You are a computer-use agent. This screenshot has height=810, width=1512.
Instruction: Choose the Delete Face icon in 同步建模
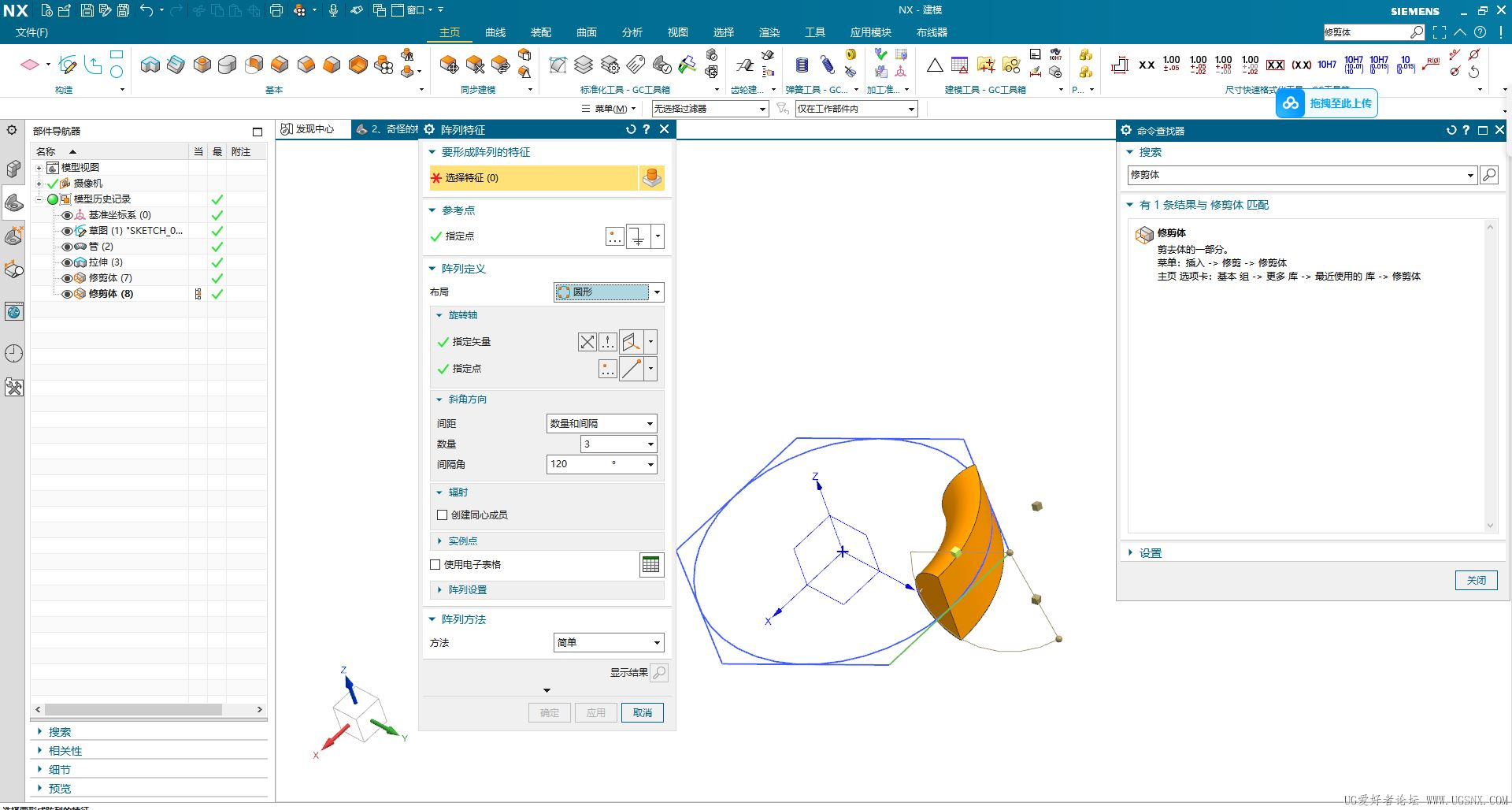click(x=475, y=65)
